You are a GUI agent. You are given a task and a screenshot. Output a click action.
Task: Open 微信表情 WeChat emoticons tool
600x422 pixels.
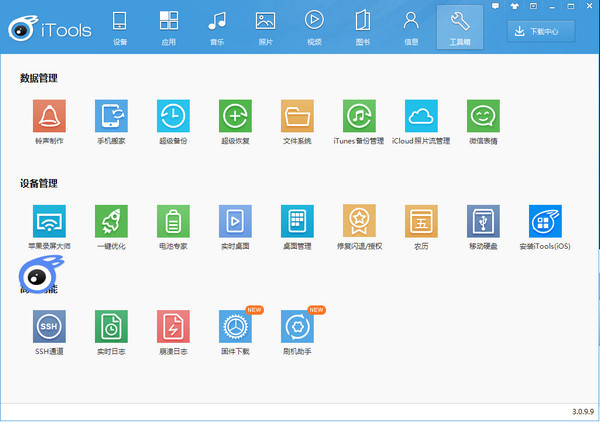483,116
